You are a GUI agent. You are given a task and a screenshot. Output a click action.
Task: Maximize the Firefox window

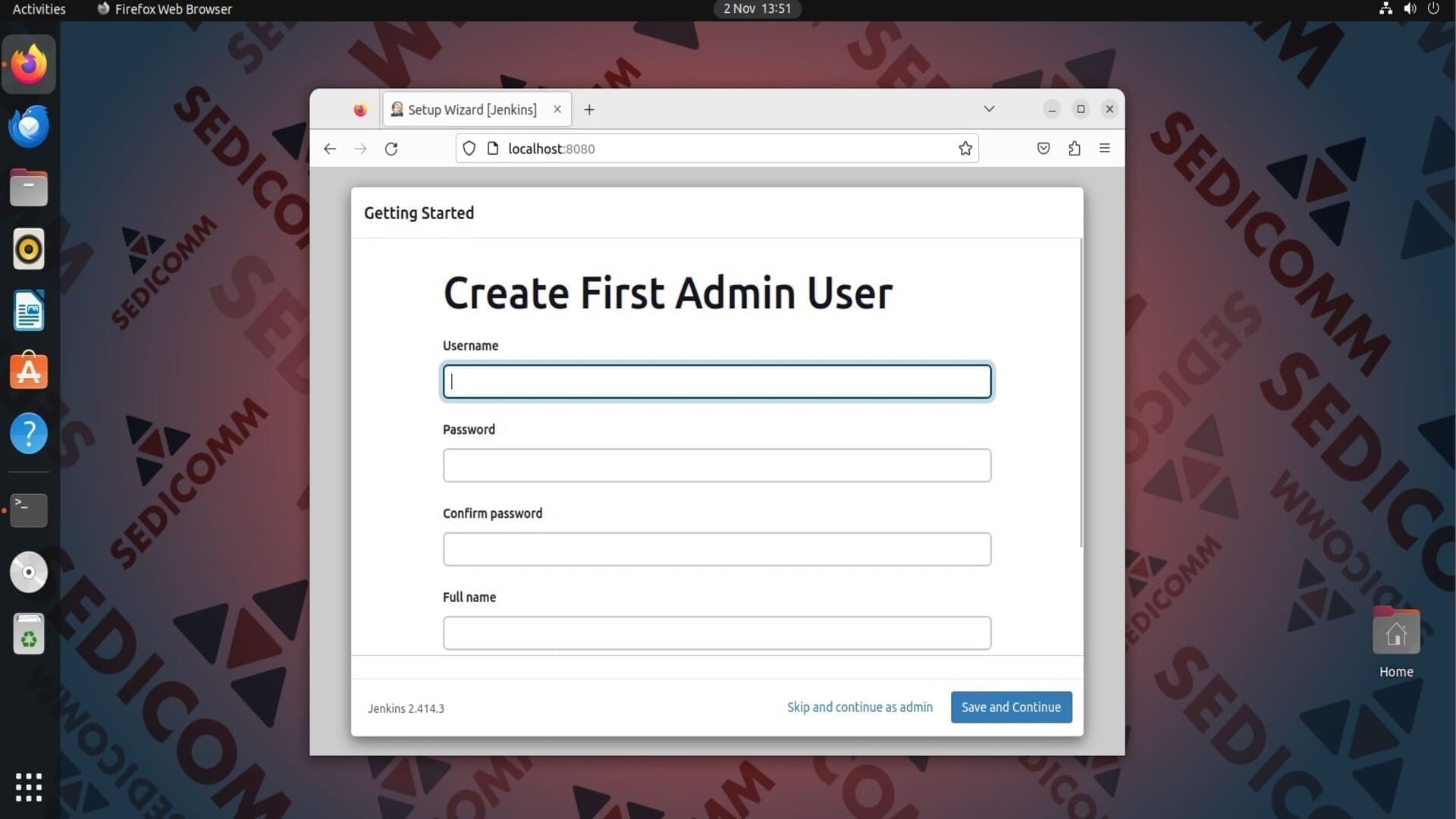pos(1081,109)
